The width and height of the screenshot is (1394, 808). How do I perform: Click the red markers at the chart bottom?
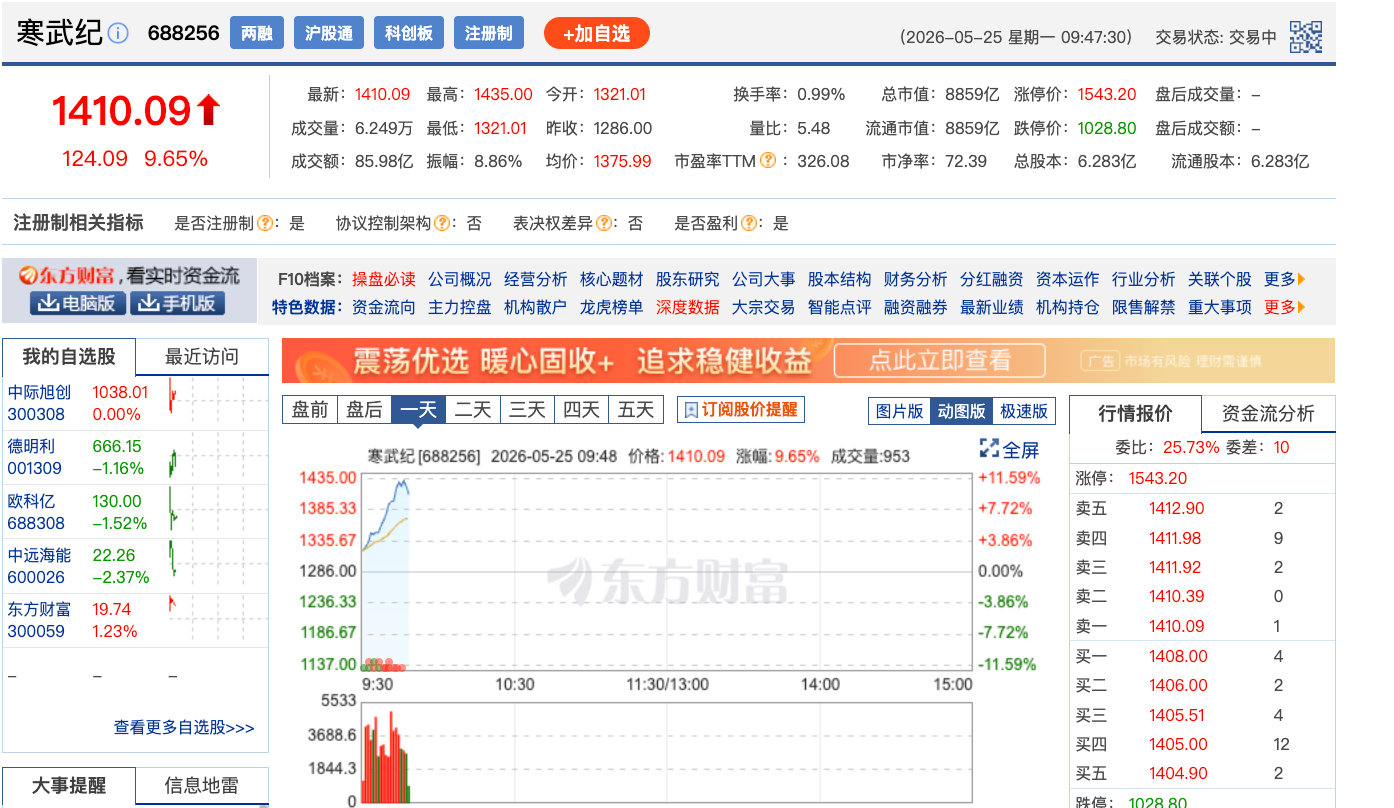point(384,664)
